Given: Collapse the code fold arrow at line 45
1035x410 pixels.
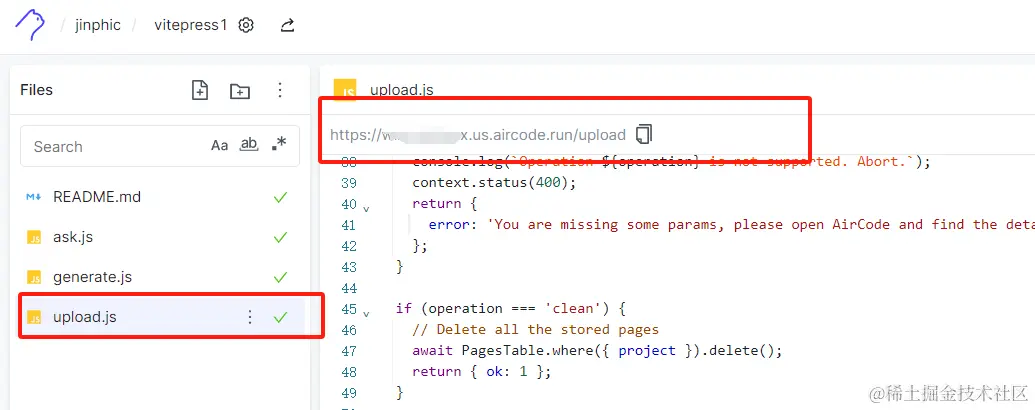Looking at the screenshot, I should pos(366,313).
